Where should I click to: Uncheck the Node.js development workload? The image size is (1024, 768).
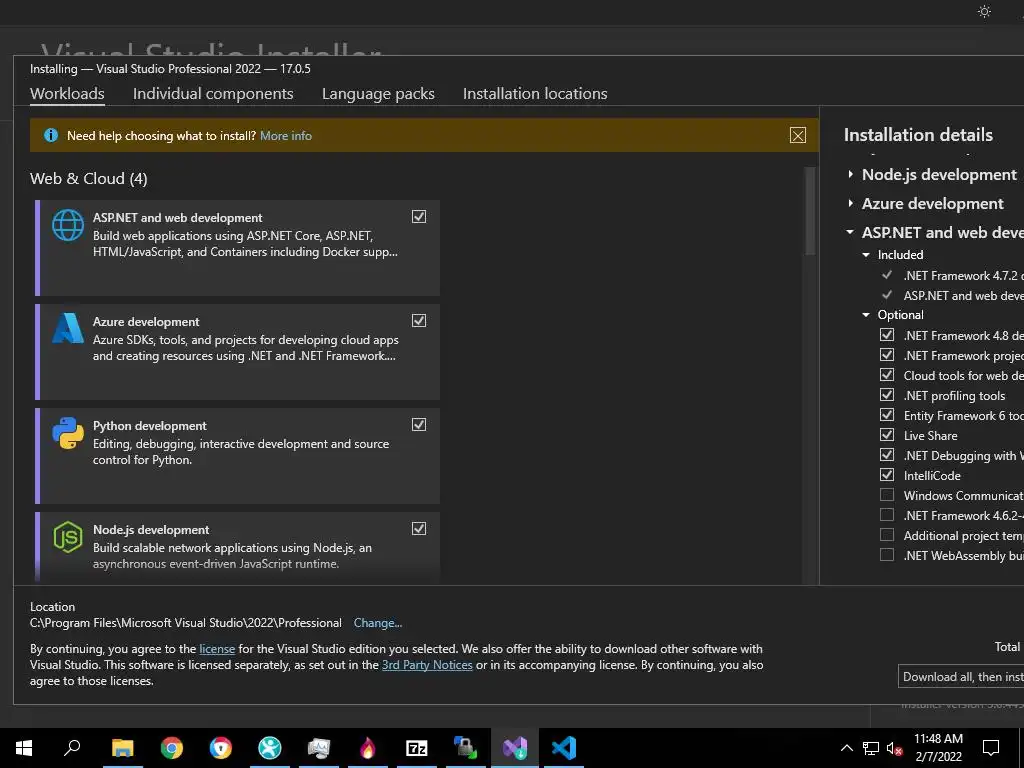pyautogui.click(x=419, y=528)
